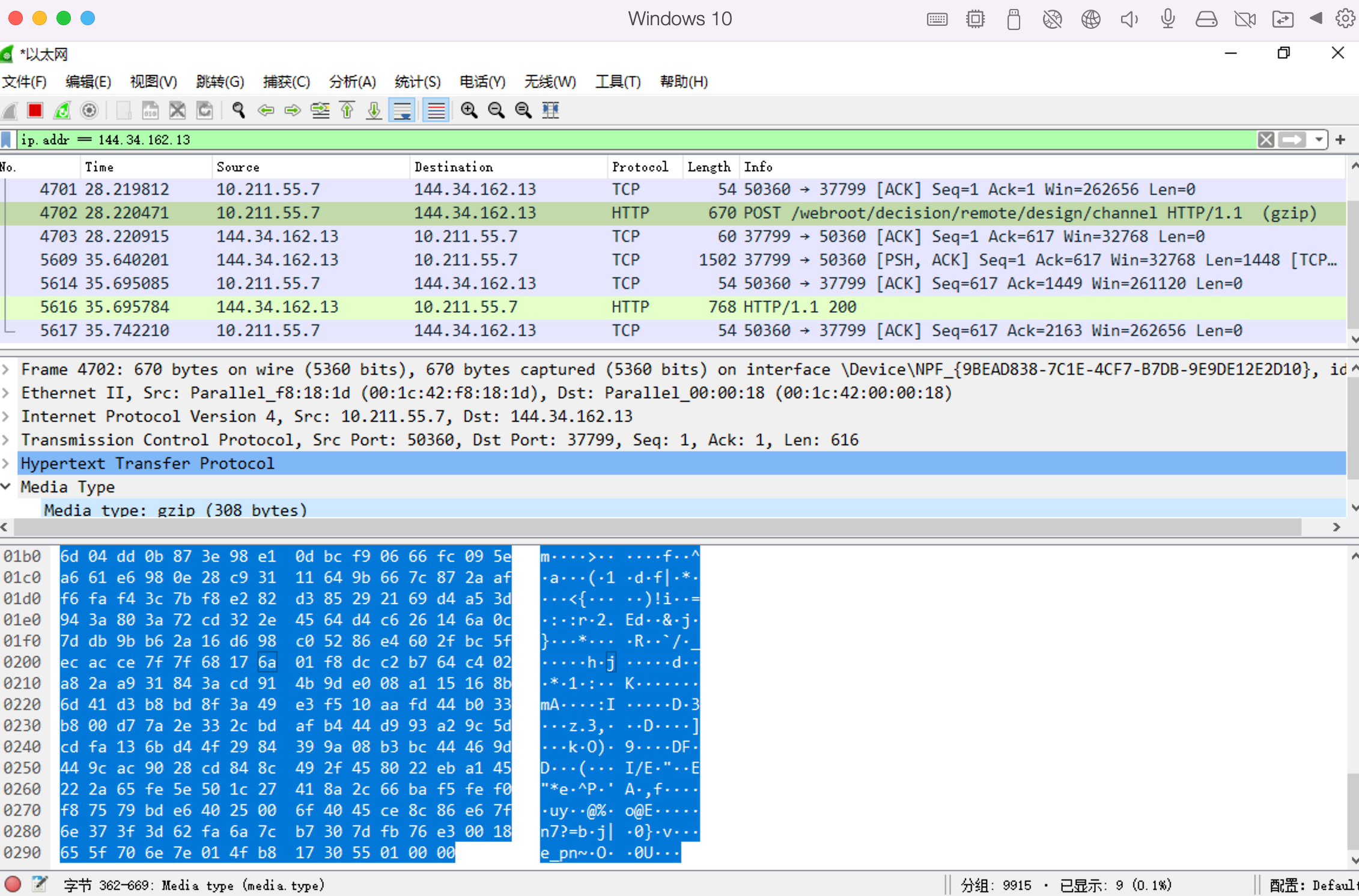The width and height of the screenshot is (1359, 896).
Task: Apply the display filter arrow
Action: coord(1292,140)
